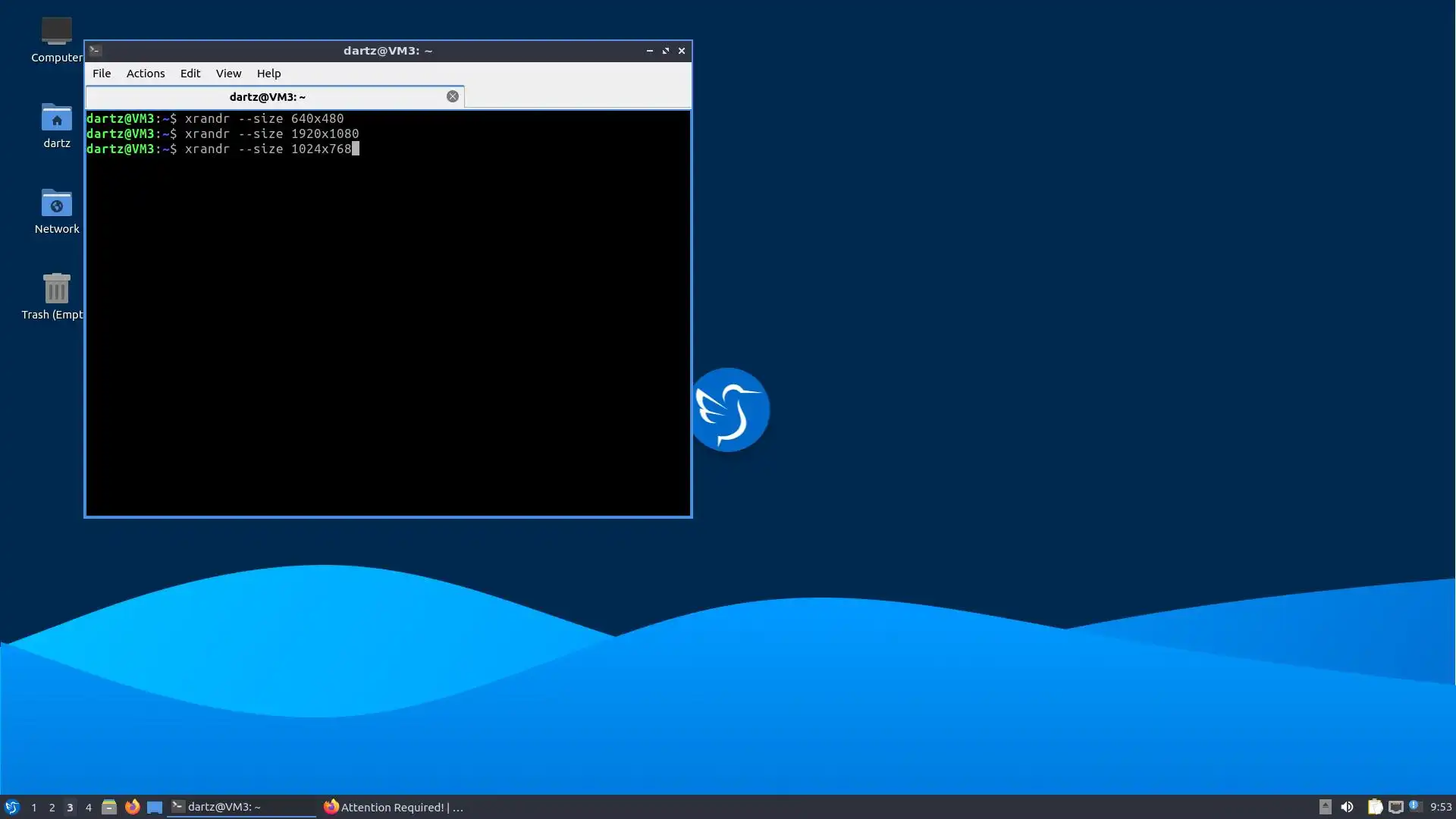This screenshot has width=1456, height=819.
Task: Switch to the Attention Required Firefox window
Action: 393,807
